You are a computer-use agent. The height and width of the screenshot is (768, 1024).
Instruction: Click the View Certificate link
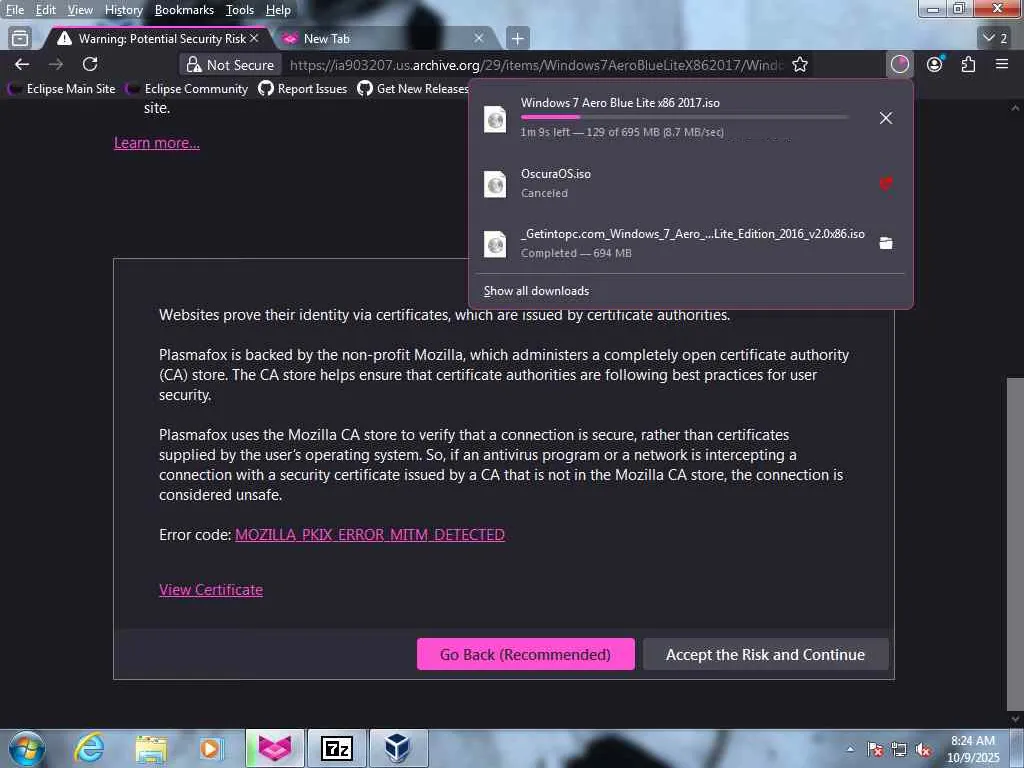pyautogui.click(x=211, y=590)
